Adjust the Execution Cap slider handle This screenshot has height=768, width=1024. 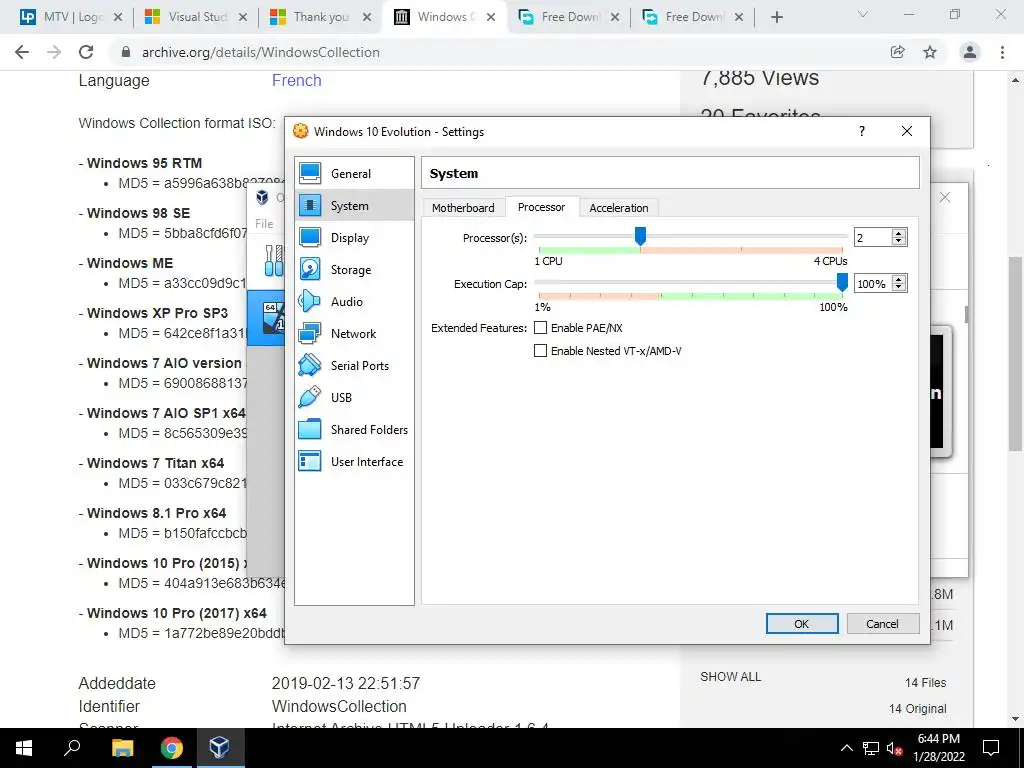(842, 282)
